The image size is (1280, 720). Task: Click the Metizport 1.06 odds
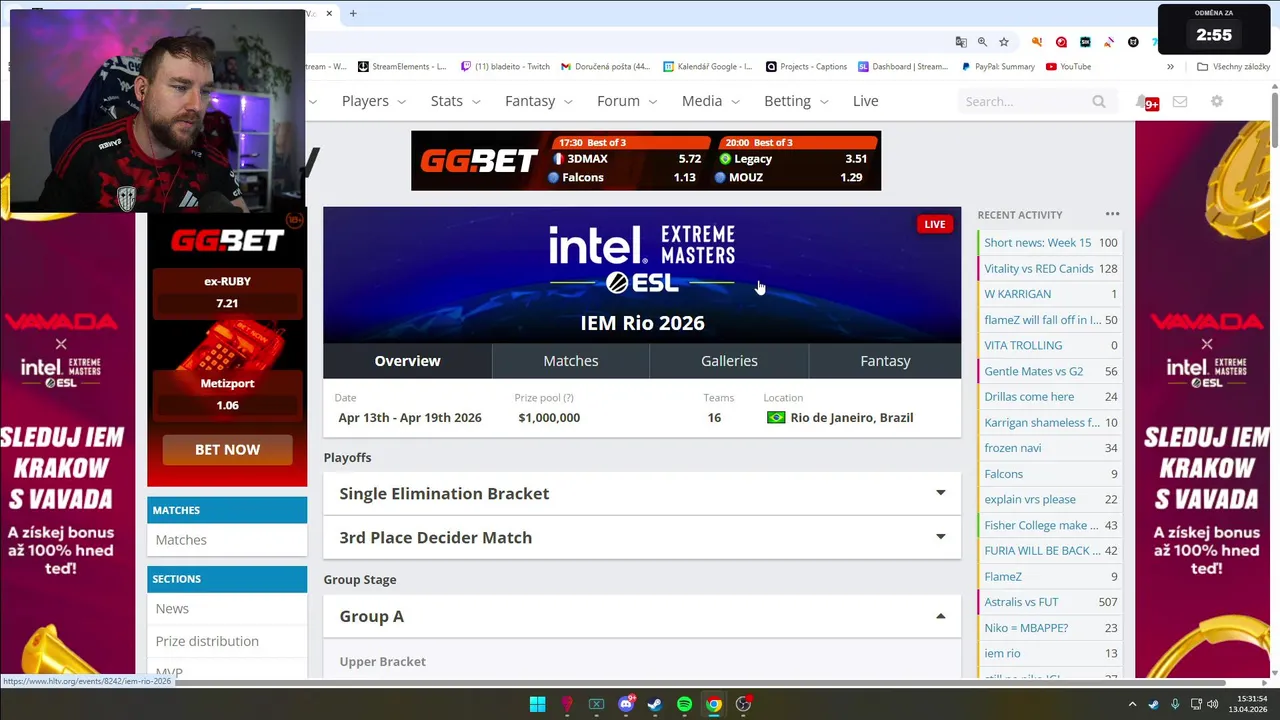[x=227, y=394]
